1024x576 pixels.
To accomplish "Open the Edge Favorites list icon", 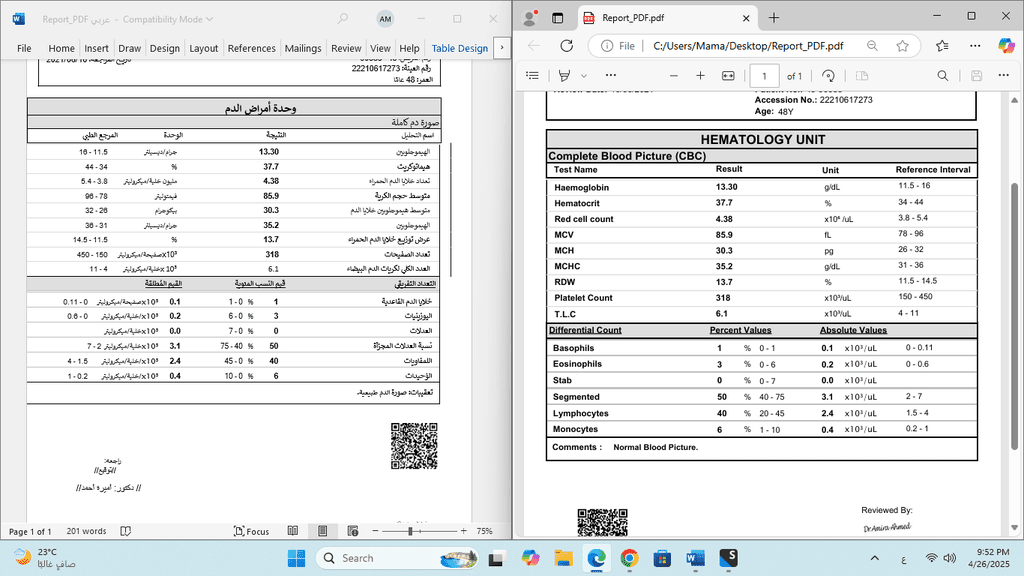I will 942,46.
